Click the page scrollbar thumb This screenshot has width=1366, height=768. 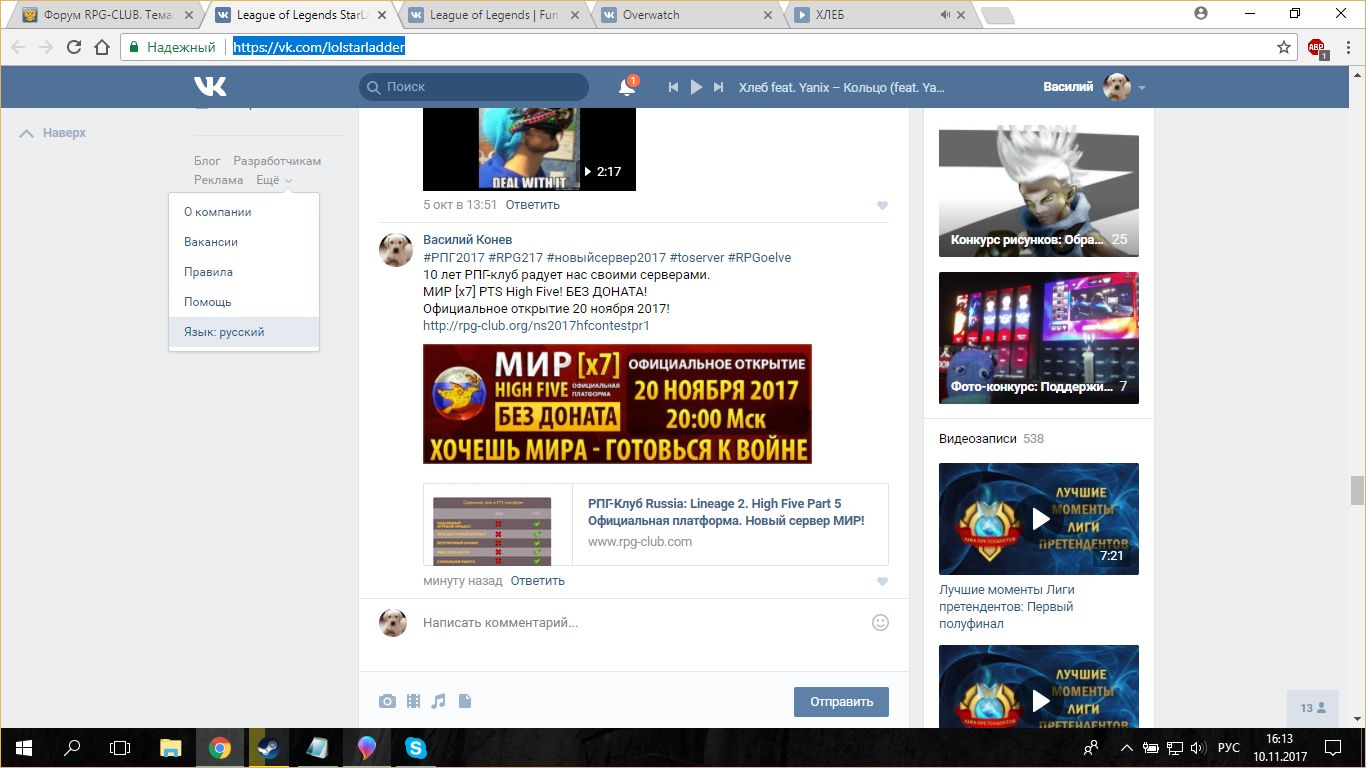pos(1357,491)
